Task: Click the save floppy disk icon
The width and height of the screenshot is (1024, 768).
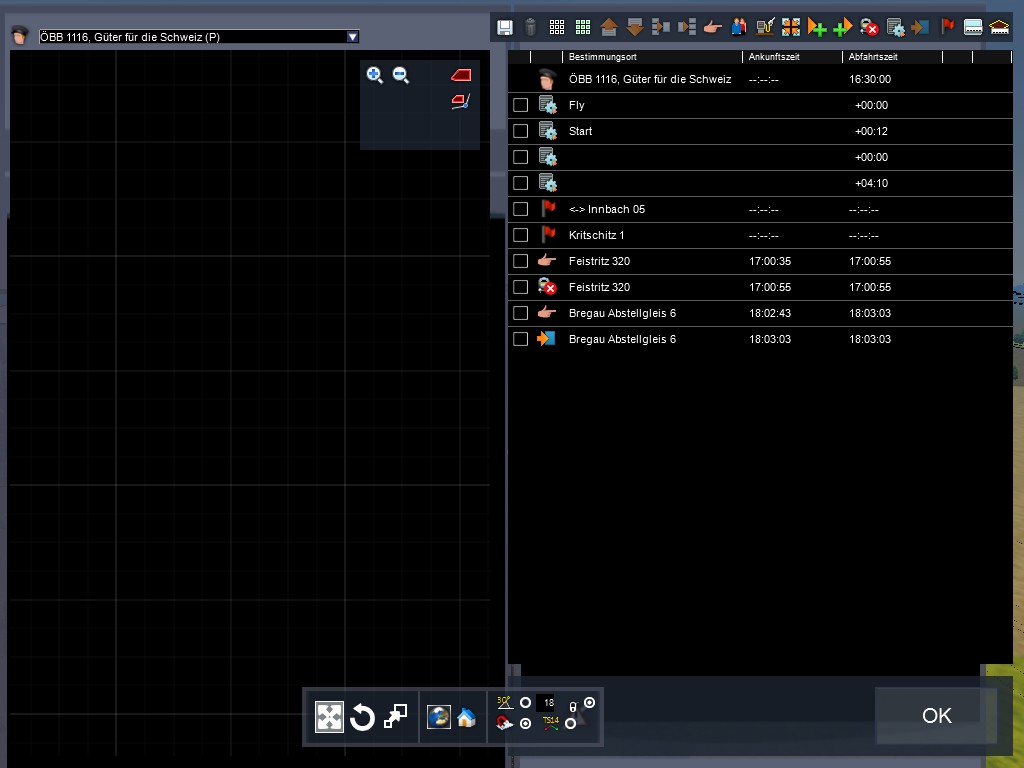Action: (x=505, y=28)
